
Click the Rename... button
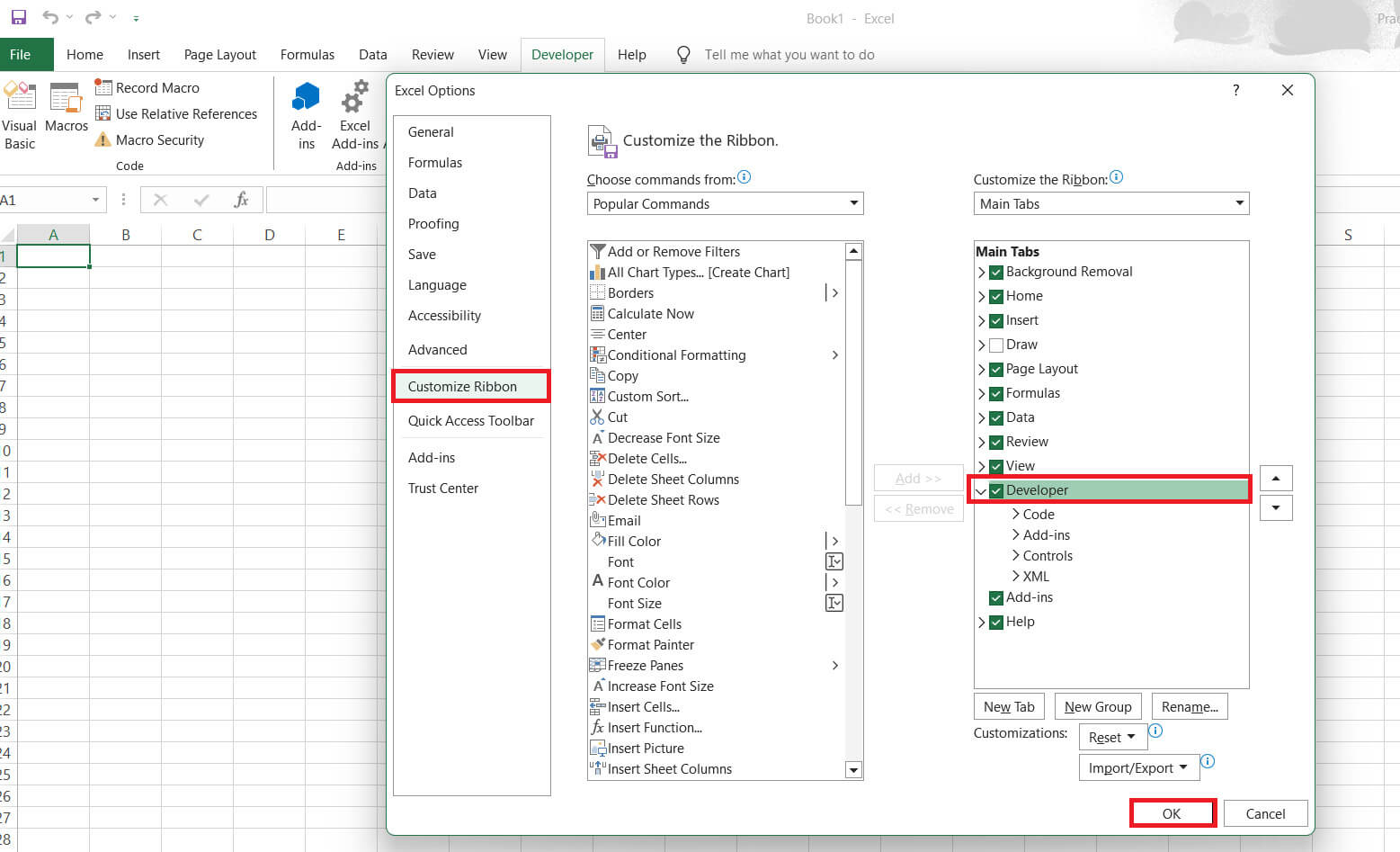pyautogui.click(x=1190, y=706)
